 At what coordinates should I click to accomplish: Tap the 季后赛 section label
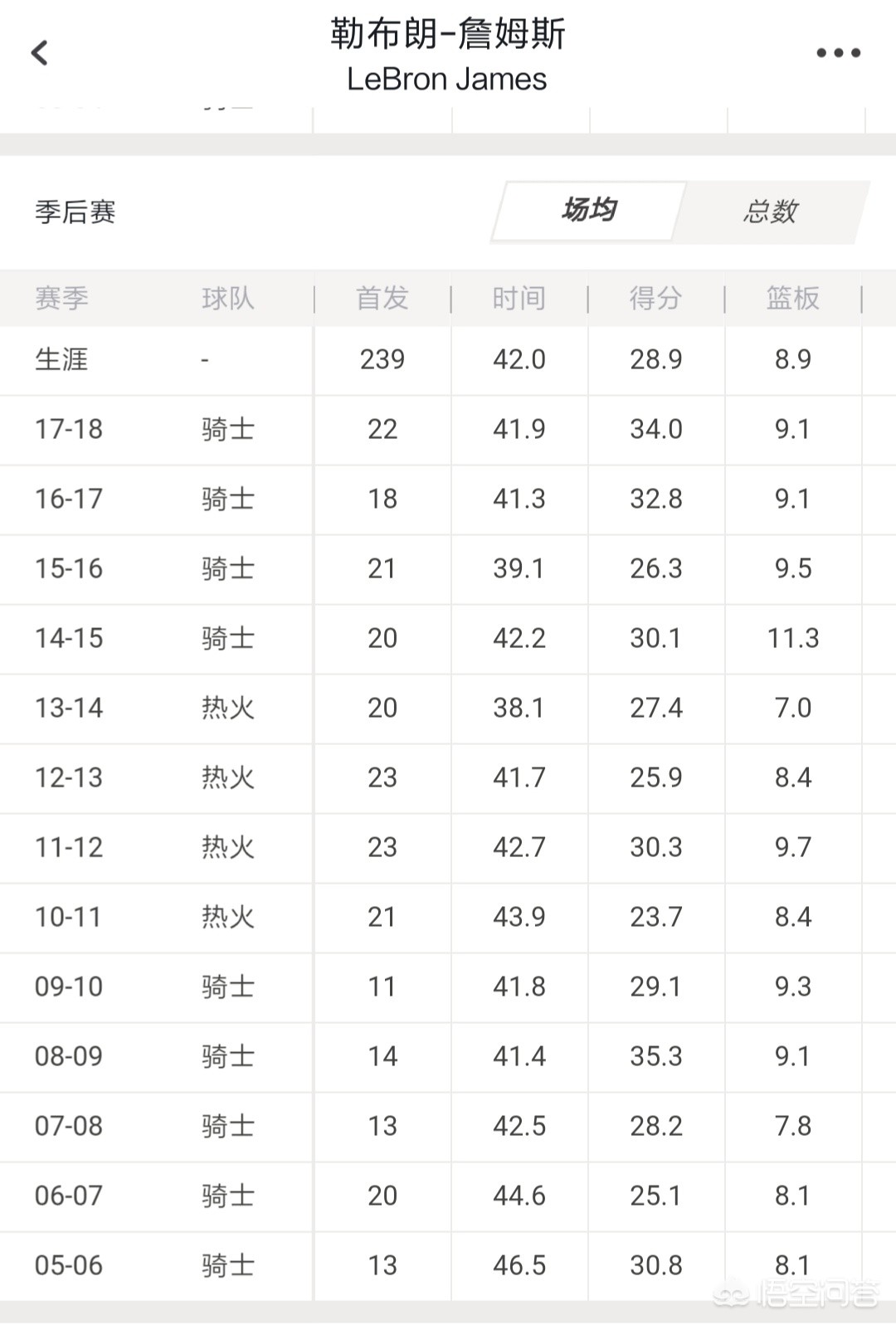point(75,212)
